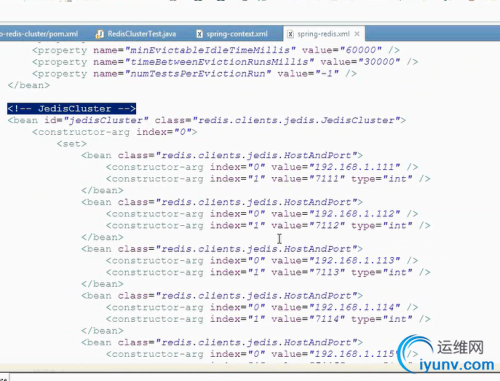The width and height of the screenshot is (500, 381).
Task: Click the opening <set> tag
Action: (71, 144)
